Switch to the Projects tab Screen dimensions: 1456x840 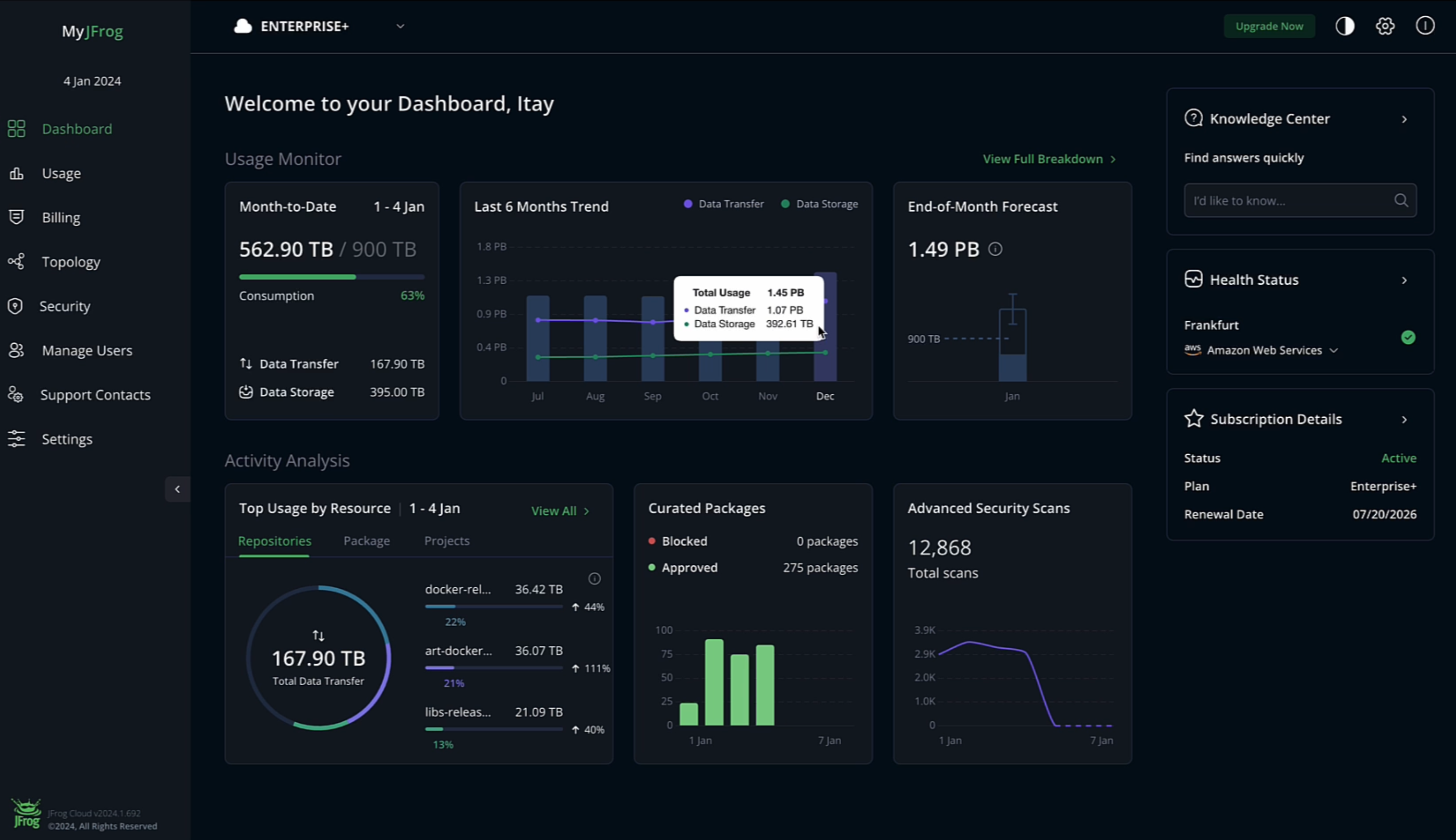pos(447,541)
